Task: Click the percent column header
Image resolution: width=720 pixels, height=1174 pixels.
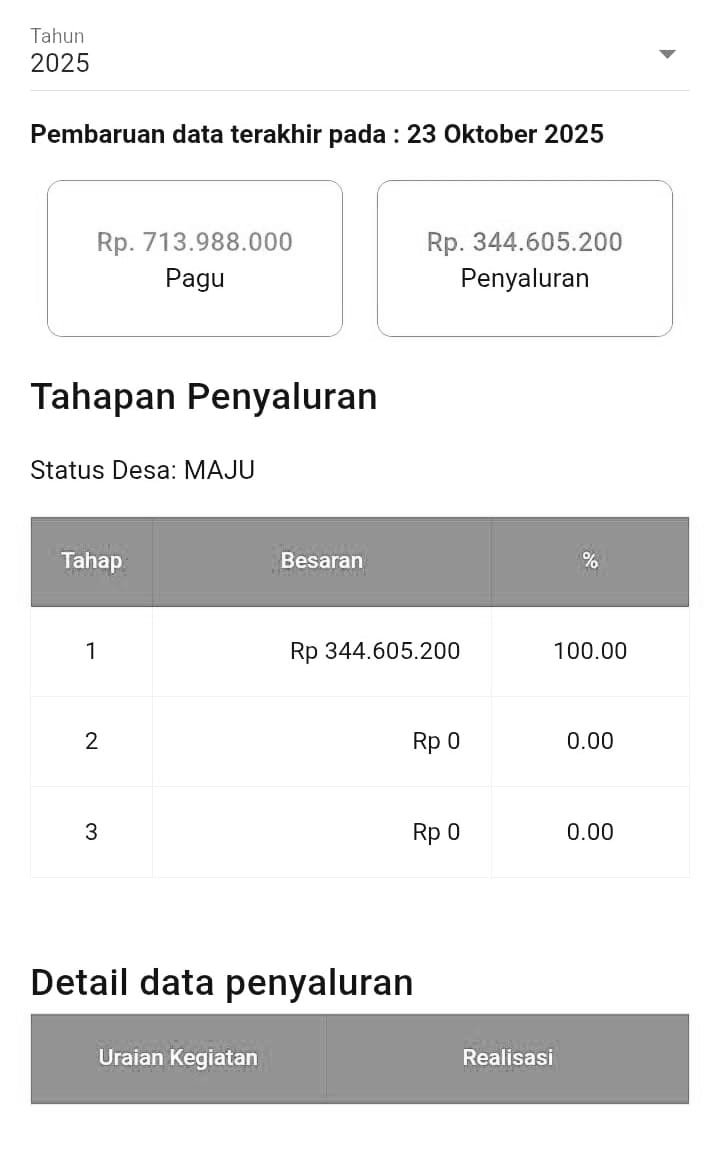Action: pyautogui.click(x=590, y=561)
